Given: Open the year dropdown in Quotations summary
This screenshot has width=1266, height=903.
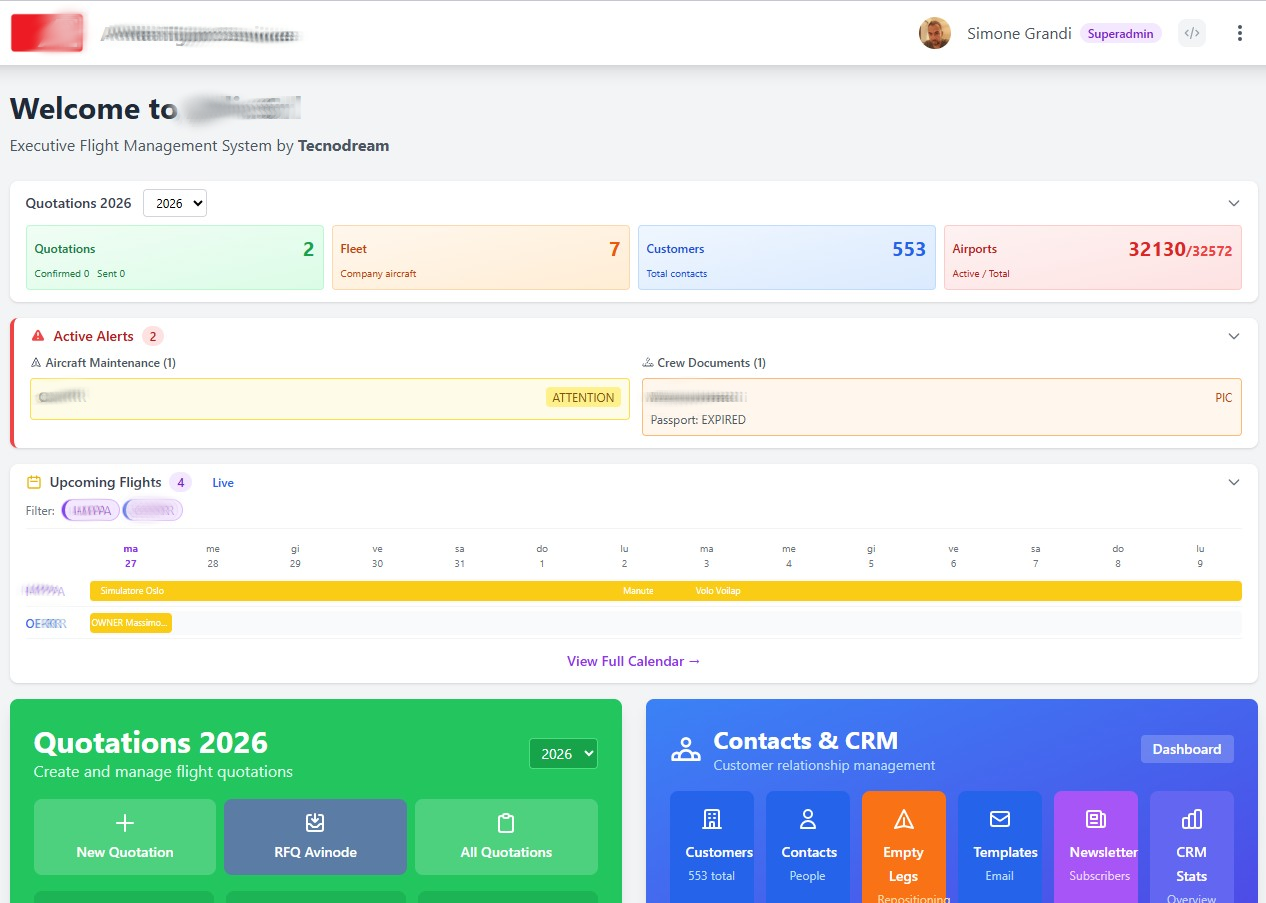Looking at the screenshot, I should point(175,203).
